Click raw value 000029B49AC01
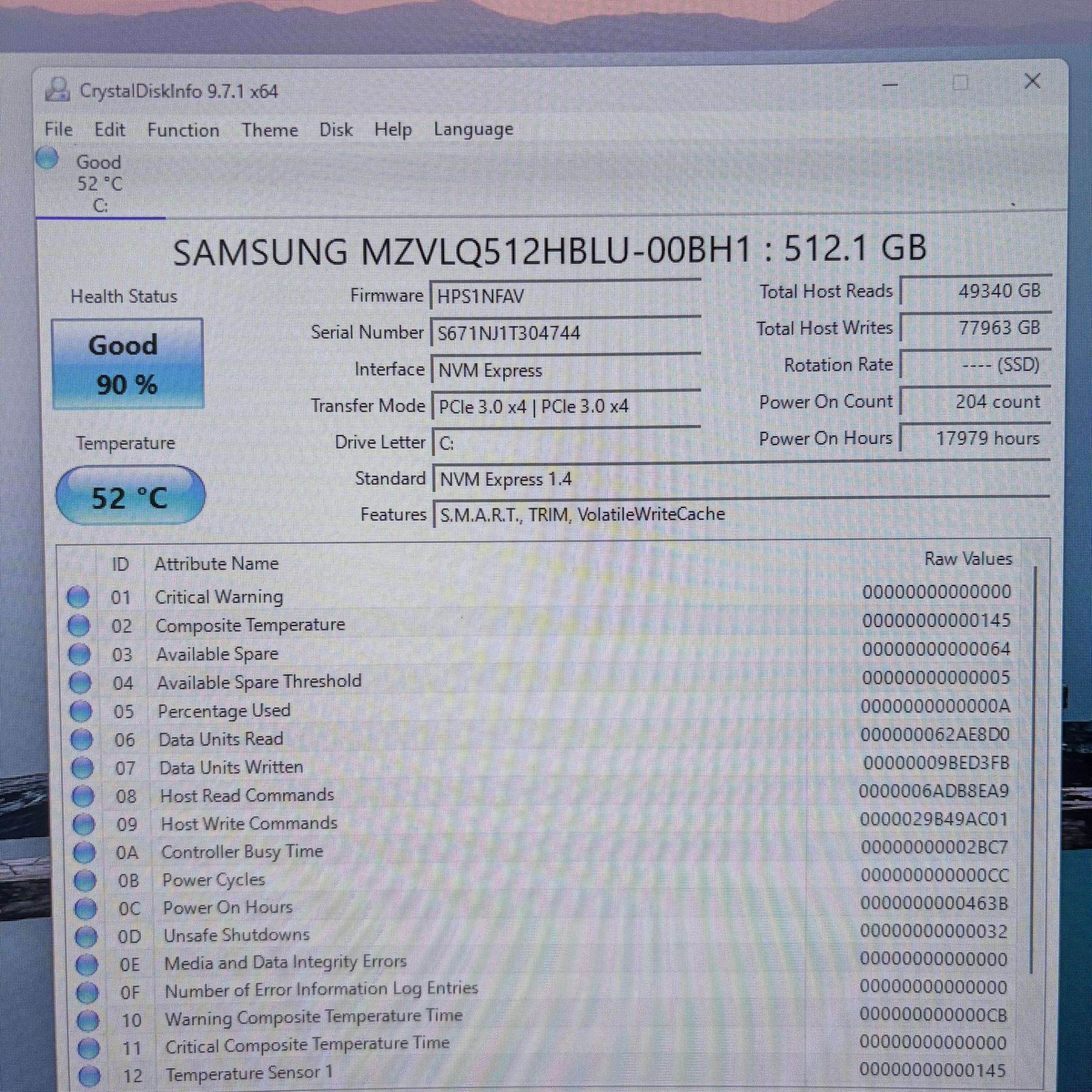This screenshot has height=1092, width=1092. [x=934, y=820]
